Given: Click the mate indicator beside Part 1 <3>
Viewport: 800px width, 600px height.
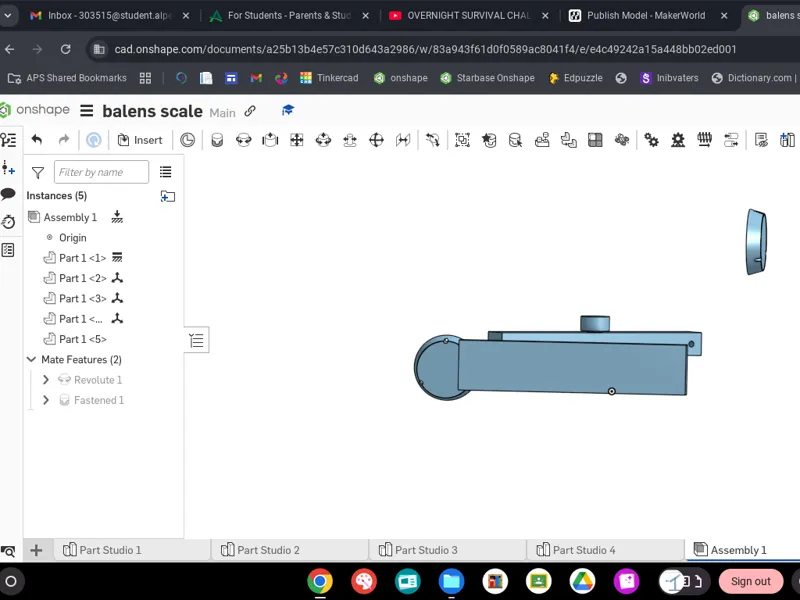Looking at the screenshot, I should click(x=117, y=298).
